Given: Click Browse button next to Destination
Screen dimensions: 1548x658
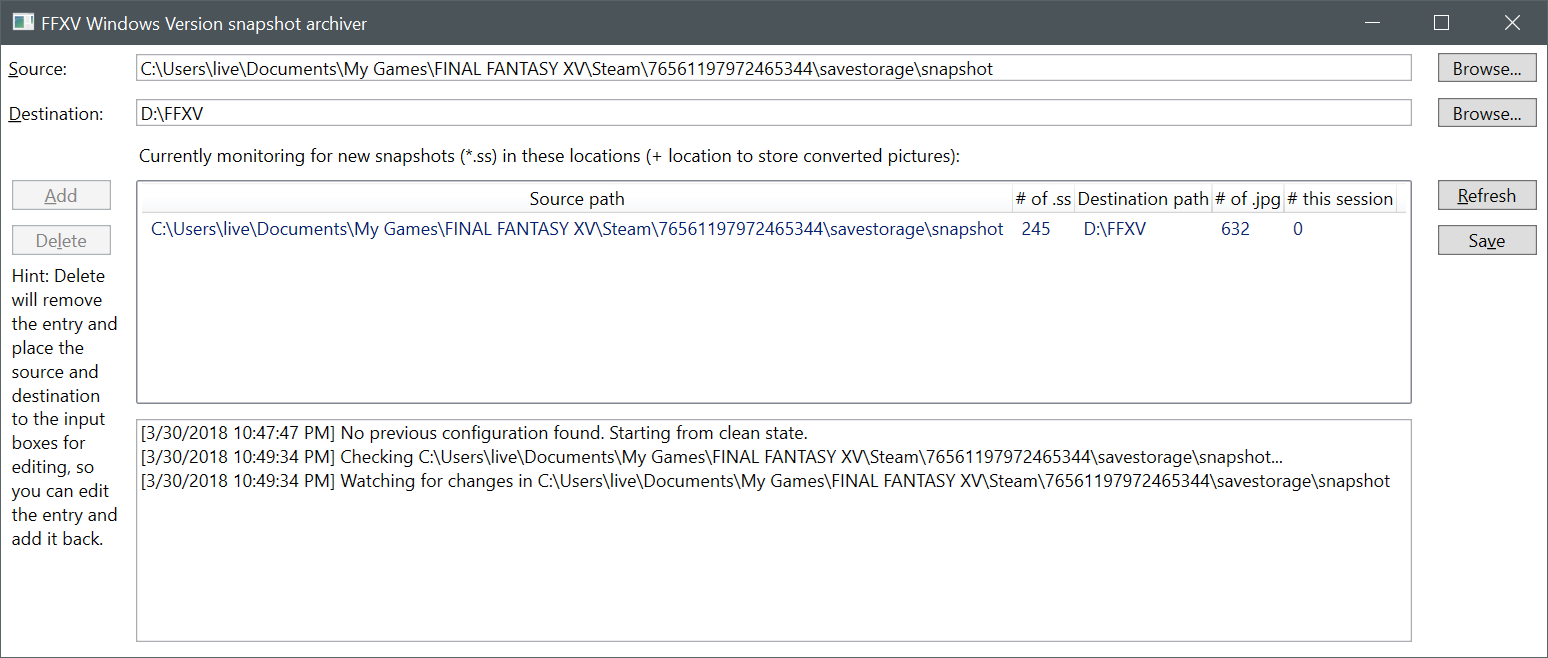Looking at the screenshot, I should tap(1487, 113).
